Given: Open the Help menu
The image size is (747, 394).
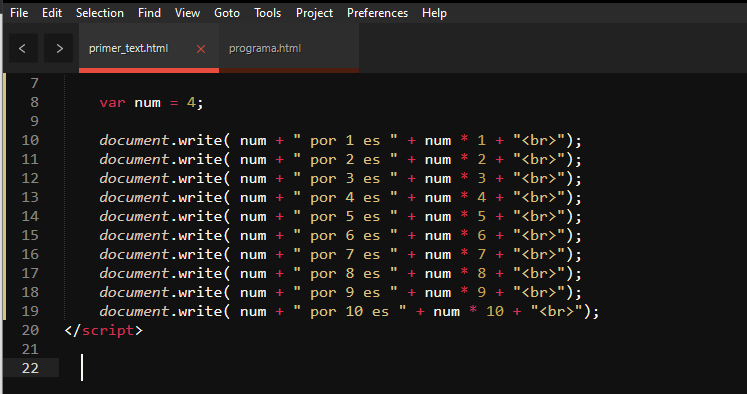Looking at the screenshot, I should click(x=434, y=13).
